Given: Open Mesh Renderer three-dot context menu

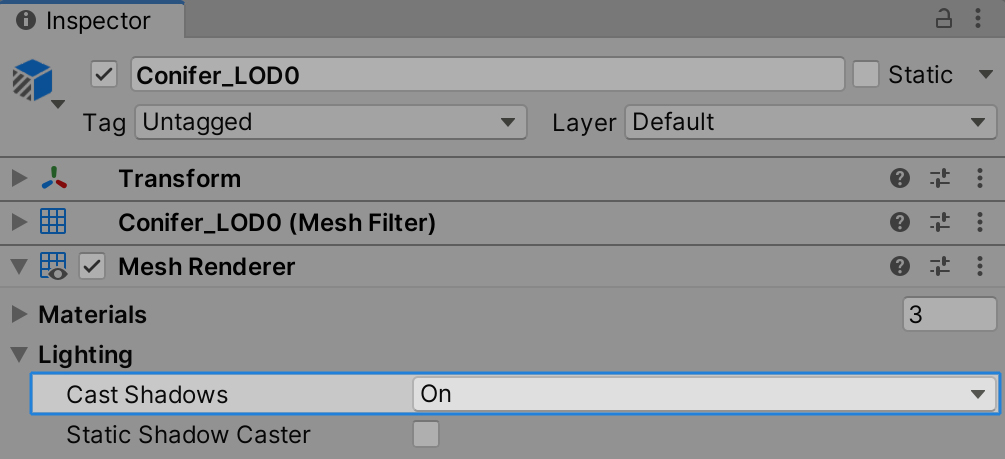Looking at the screenshot, I should pyautogui.click(x=980, y=267).
